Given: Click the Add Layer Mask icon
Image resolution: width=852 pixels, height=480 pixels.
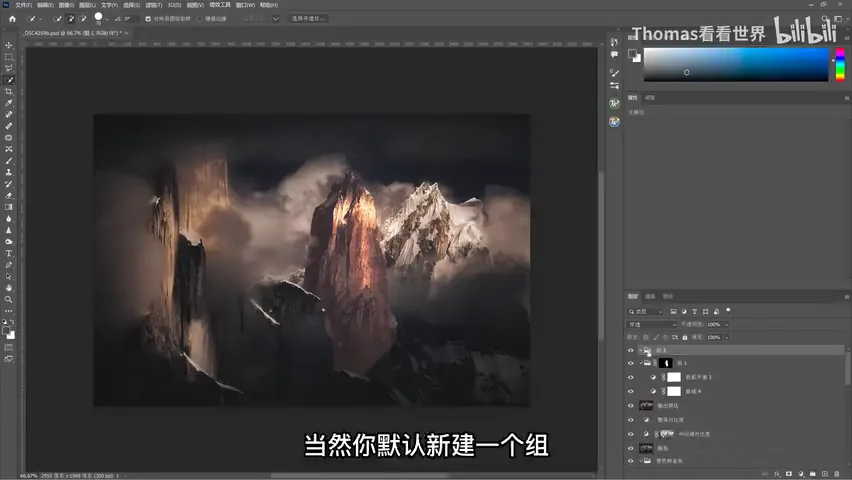Looking at the screenshot, I should tap(789, 474).
